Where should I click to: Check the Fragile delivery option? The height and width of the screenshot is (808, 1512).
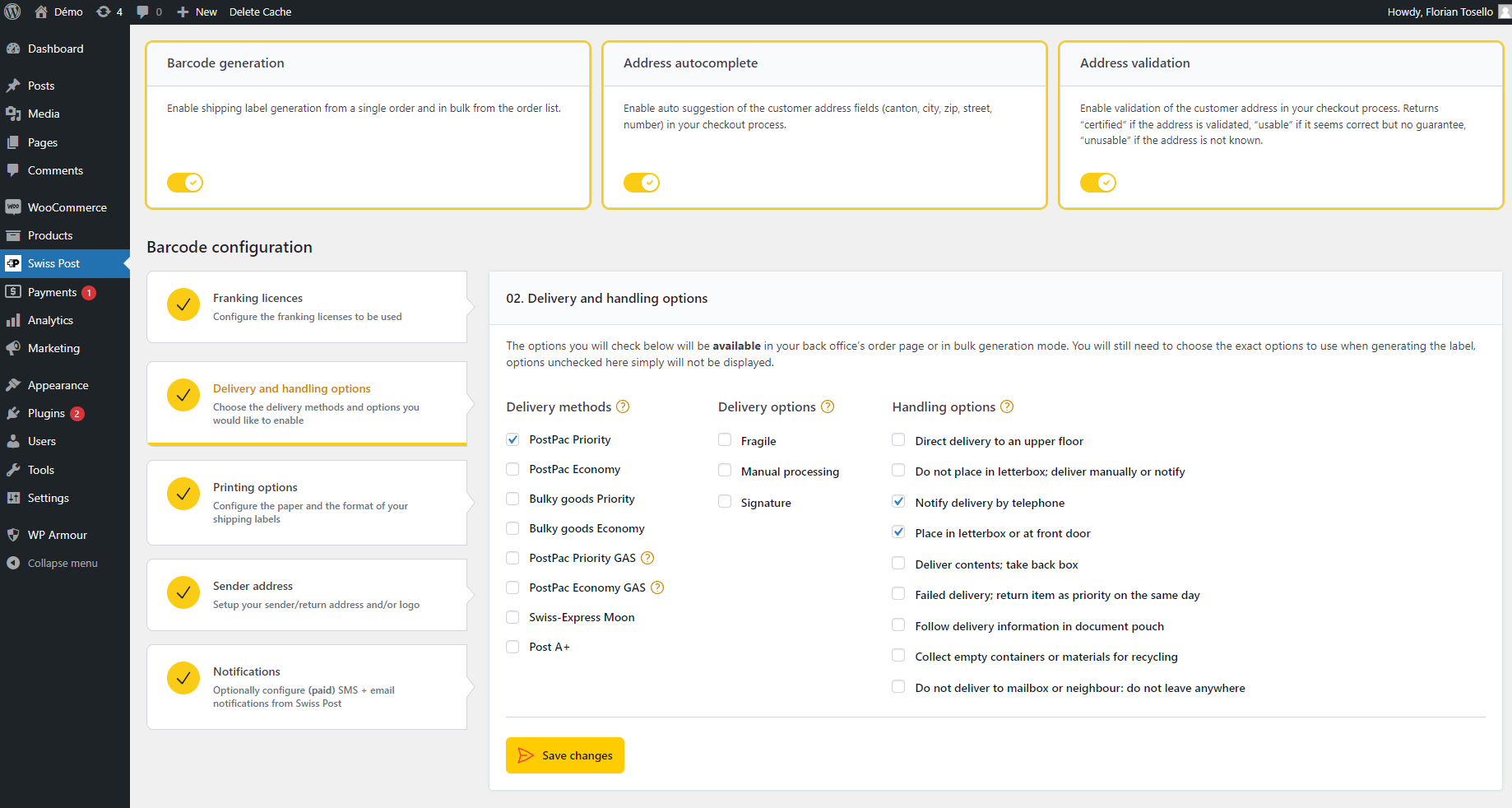tap(724, 439)
